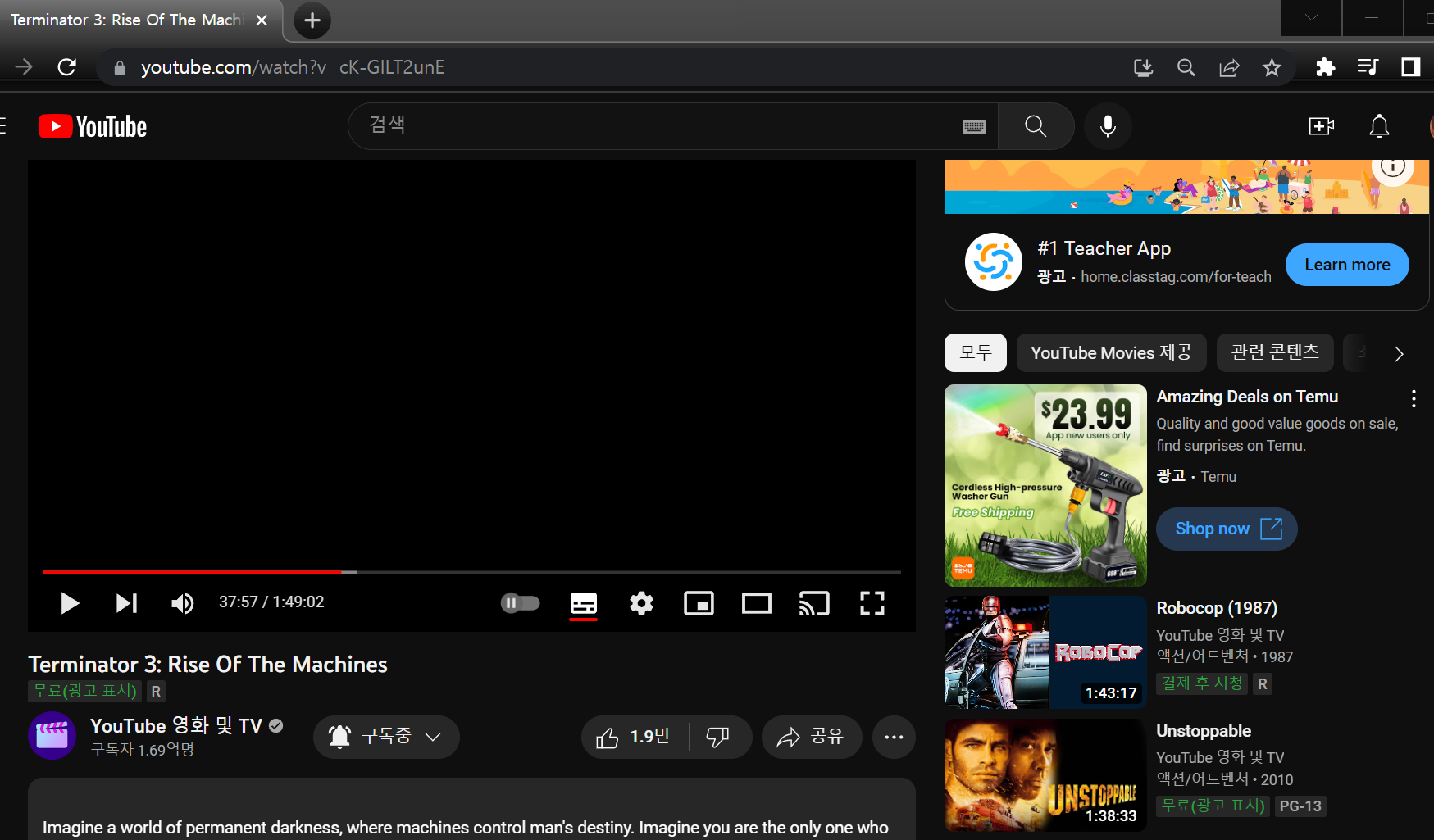Open Robocop (1987) title link
This screenshot has width=1434, height=840.
pos(1217,608)
